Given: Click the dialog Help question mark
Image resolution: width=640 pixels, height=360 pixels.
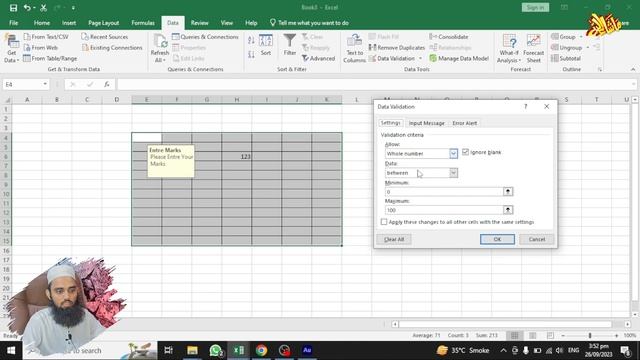Looking at the screenshot, I should pos(526,107).
